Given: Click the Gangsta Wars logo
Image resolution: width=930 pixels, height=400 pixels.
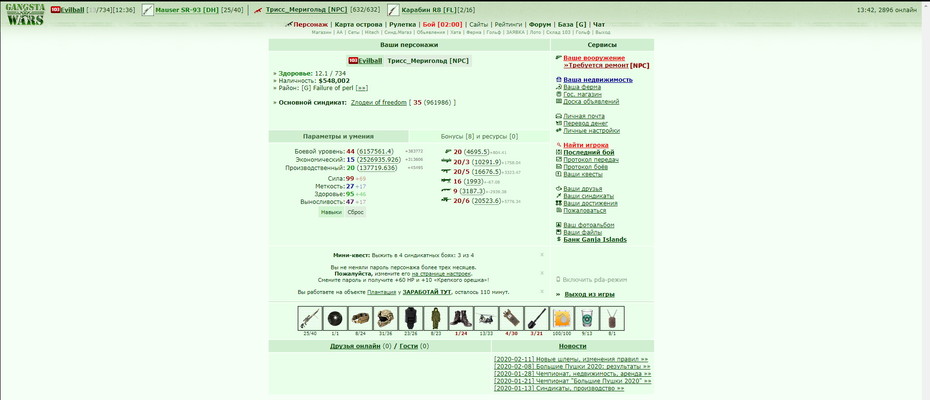Looking at the screenshot, I should 25,13.
